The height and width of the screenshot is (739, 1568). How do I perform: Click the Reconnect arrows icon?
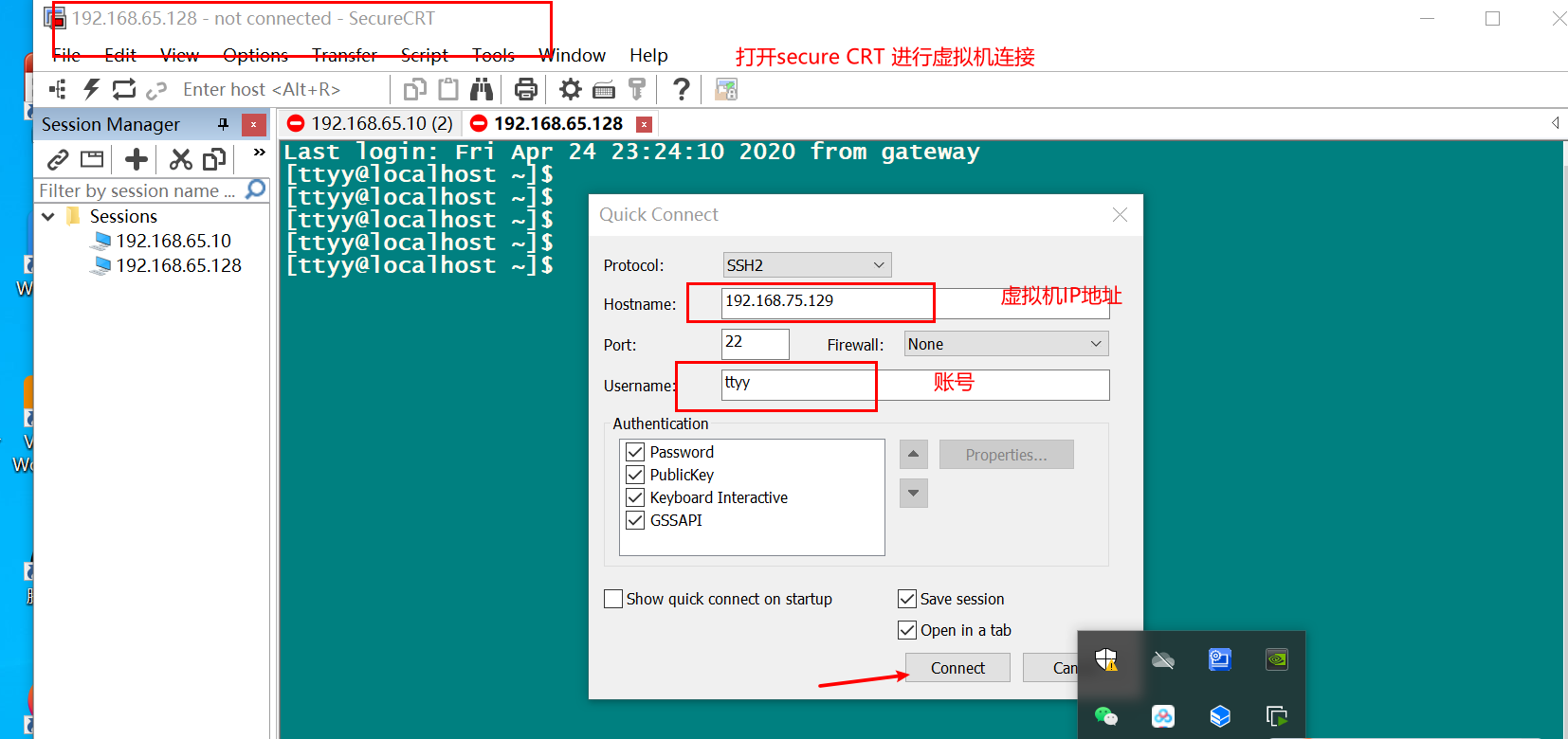pyautogui.click(x=124, y=89)
